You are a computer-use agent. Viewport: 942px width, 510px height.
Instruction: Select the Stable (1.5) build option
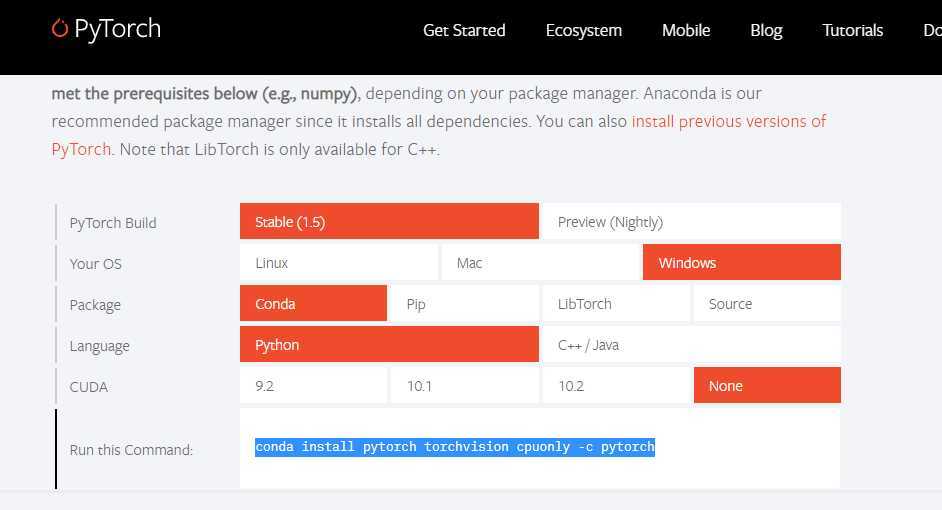click(389, 221)
